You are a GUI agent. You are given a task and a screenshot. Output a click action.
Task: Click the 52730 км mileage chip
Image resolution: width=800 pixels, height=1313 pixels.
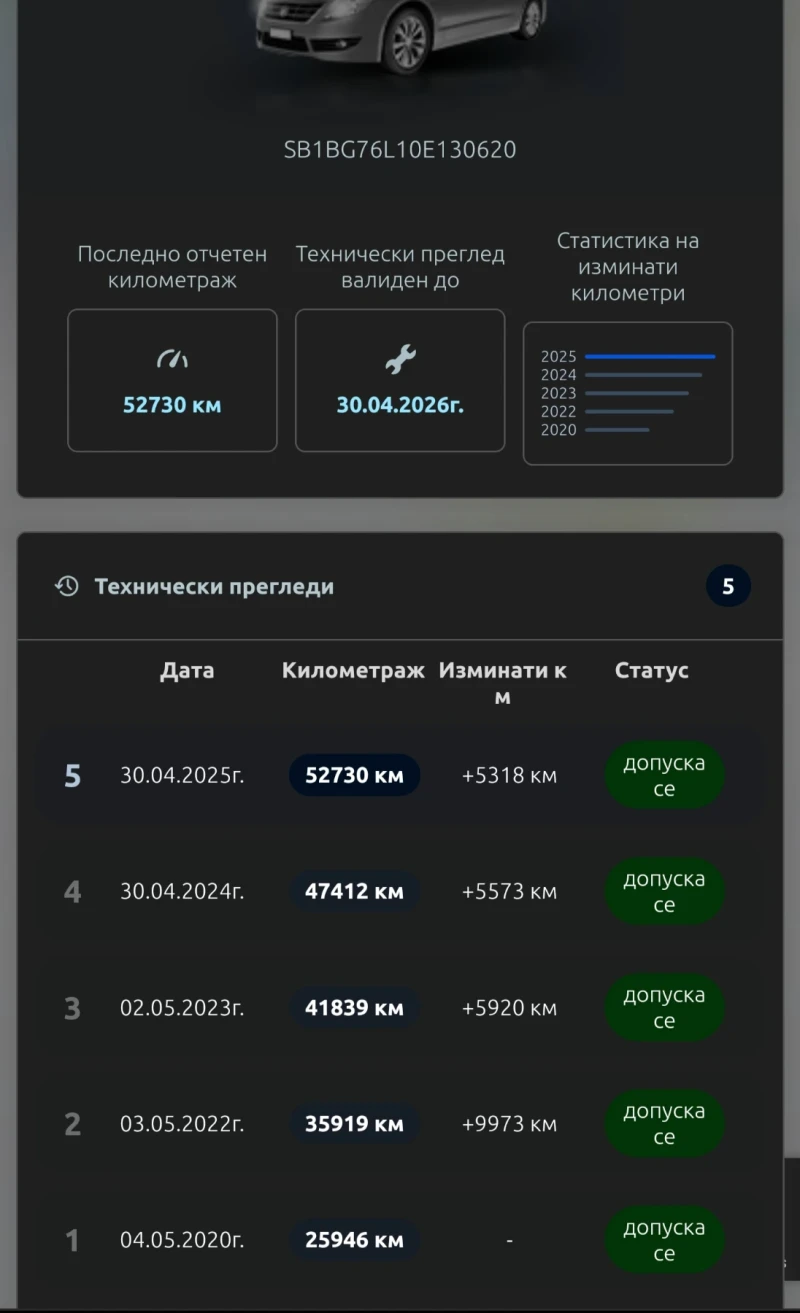(354, 774)
